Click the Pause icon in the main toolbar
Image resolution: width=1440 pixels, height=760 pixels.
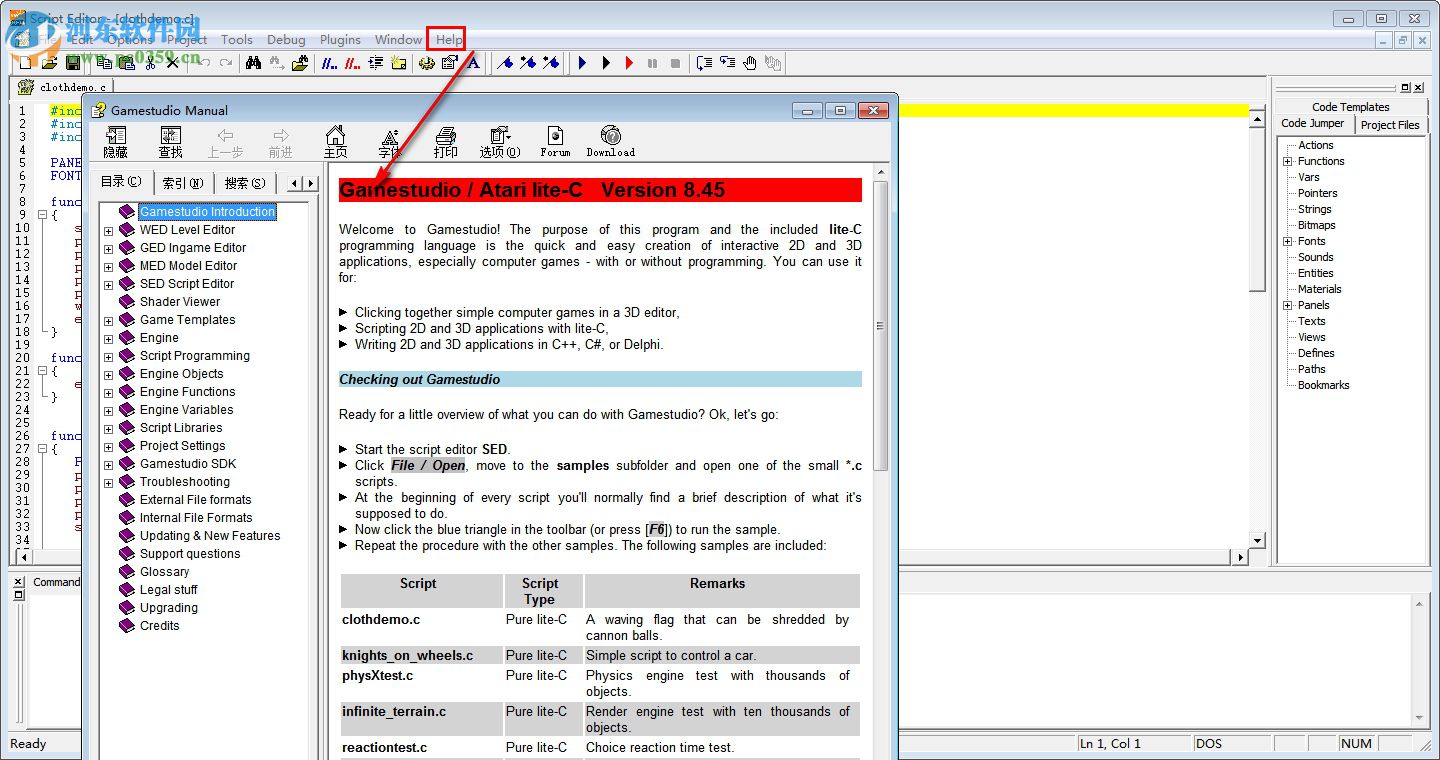point(652,63)
